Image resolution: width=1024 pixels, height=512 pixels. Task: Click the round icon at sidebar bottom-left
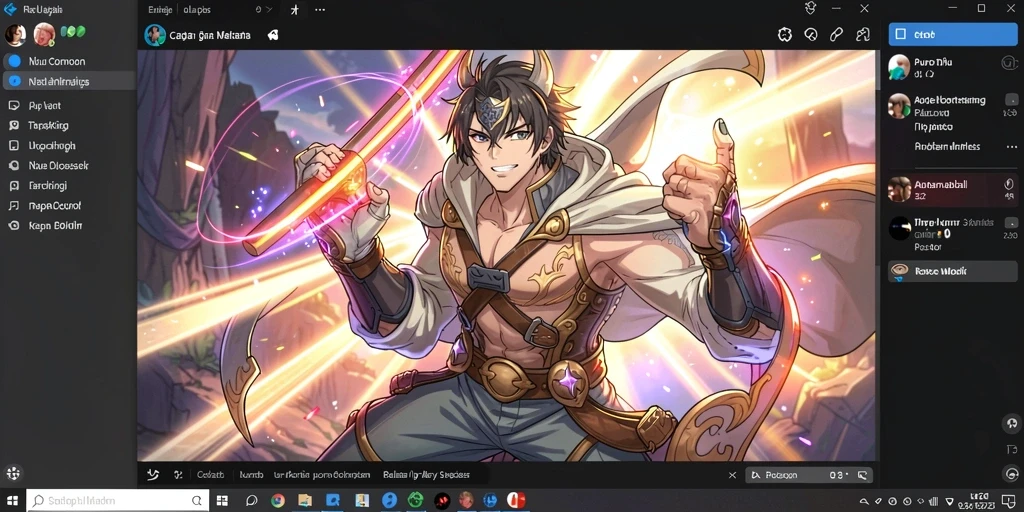tap(13, 473)
